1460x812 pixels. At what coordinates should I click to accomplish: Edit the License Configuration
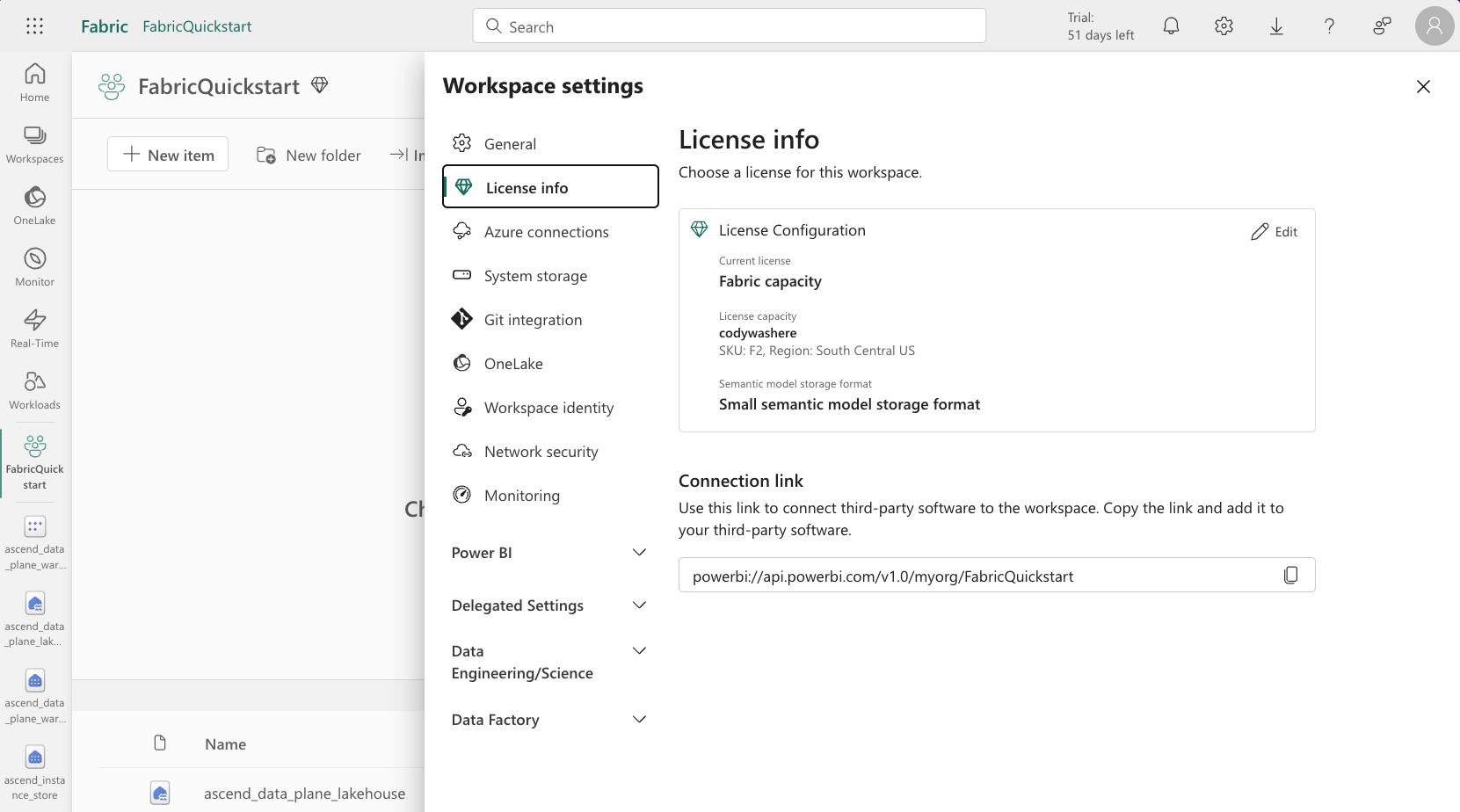point(1274,231)
